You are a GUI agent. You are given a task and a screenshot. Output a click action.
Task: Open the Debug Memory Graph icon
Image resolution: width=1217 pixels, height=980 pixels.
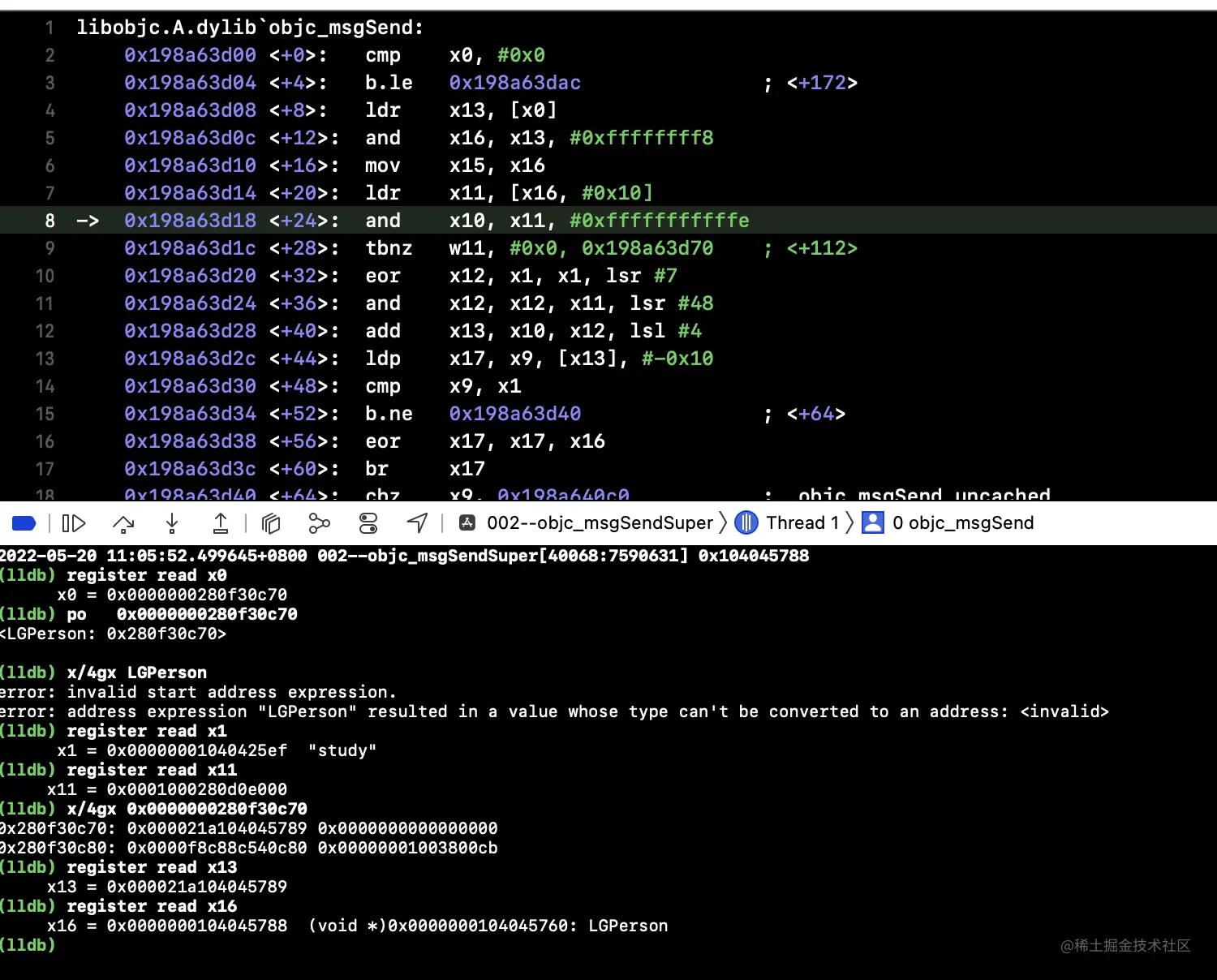319,523
